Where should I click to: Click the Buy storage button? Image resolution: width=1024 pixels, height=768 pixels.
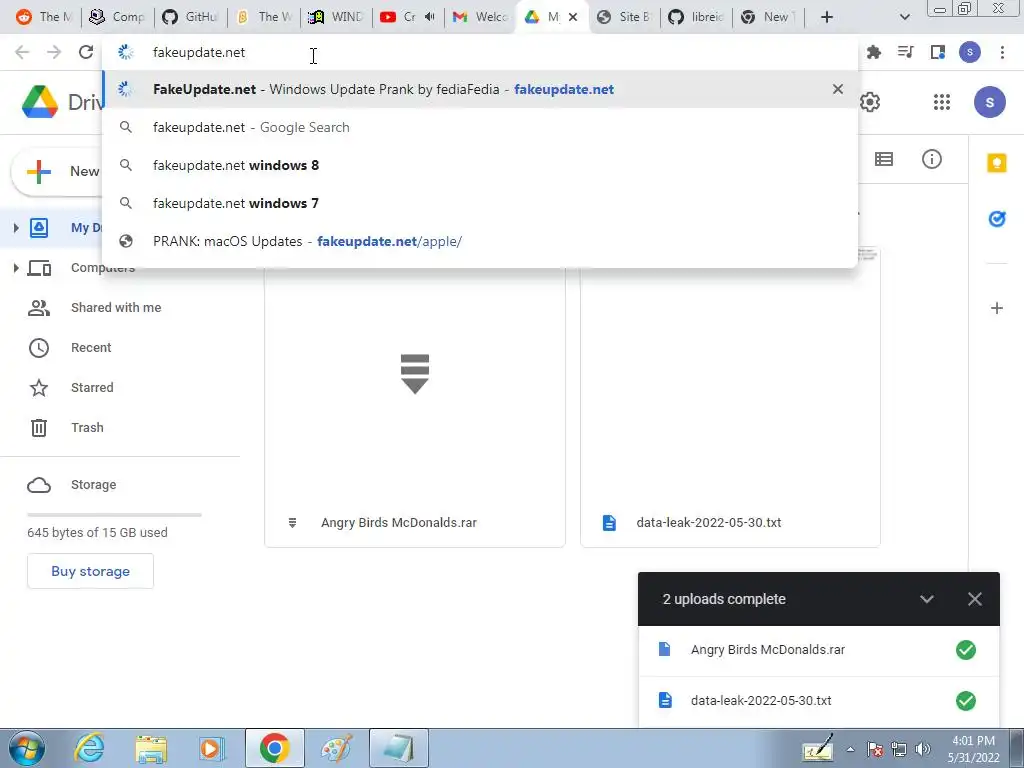(x=90, y=571)
